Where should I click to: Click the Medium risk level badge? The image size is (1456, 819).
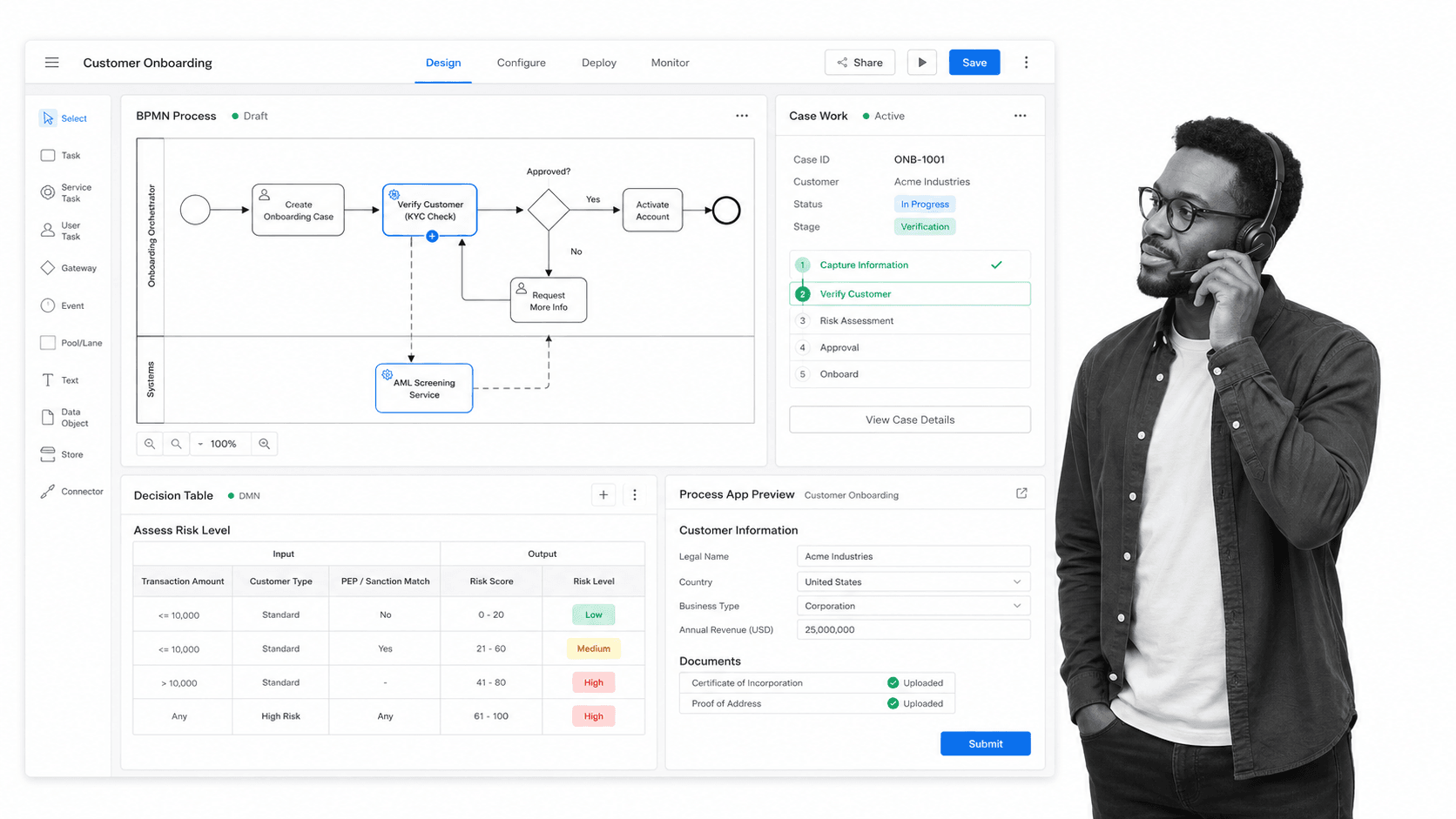coord(594,648)
